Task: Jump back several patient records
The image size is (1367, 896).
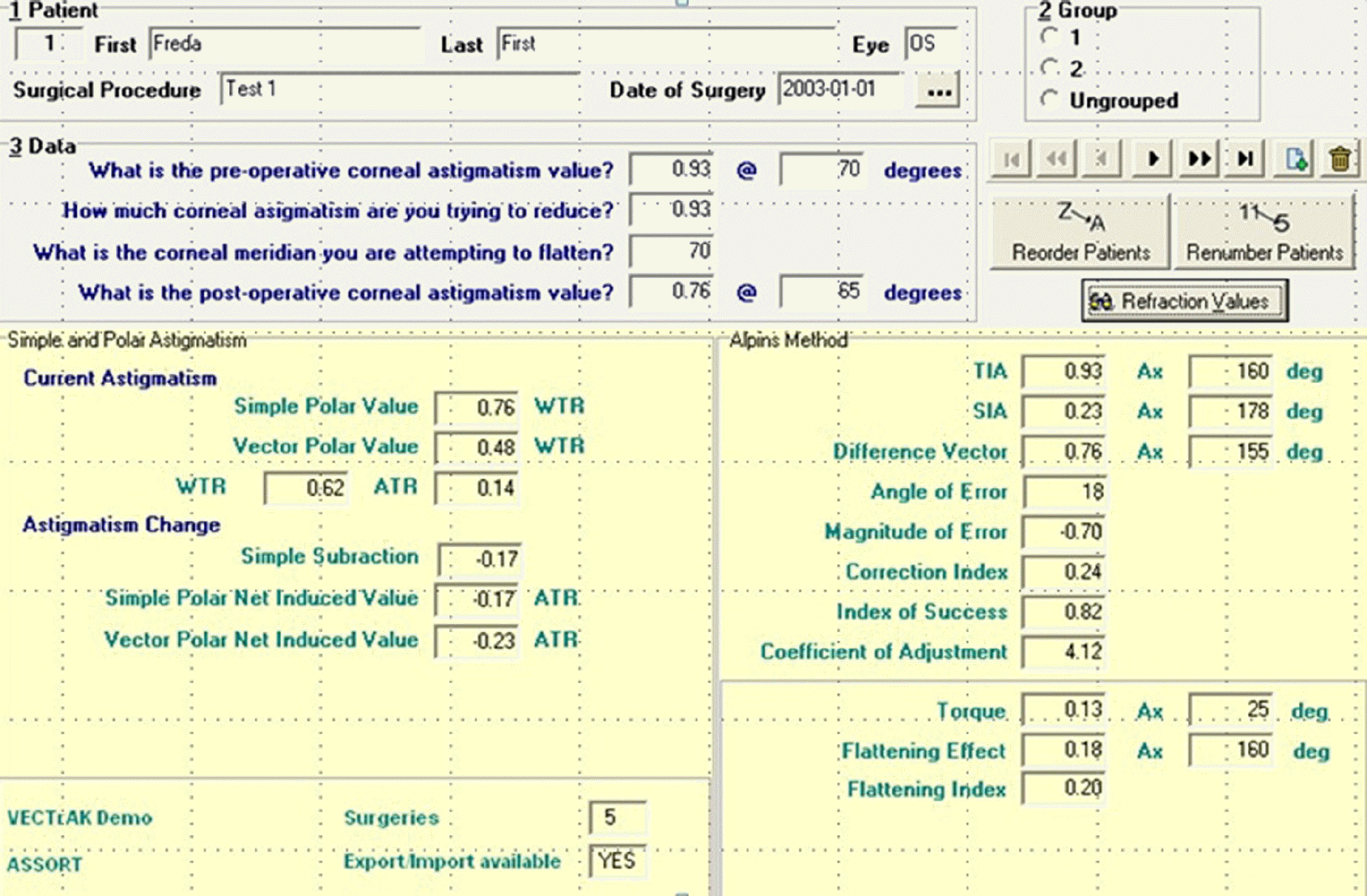Action: point(1056,158)
